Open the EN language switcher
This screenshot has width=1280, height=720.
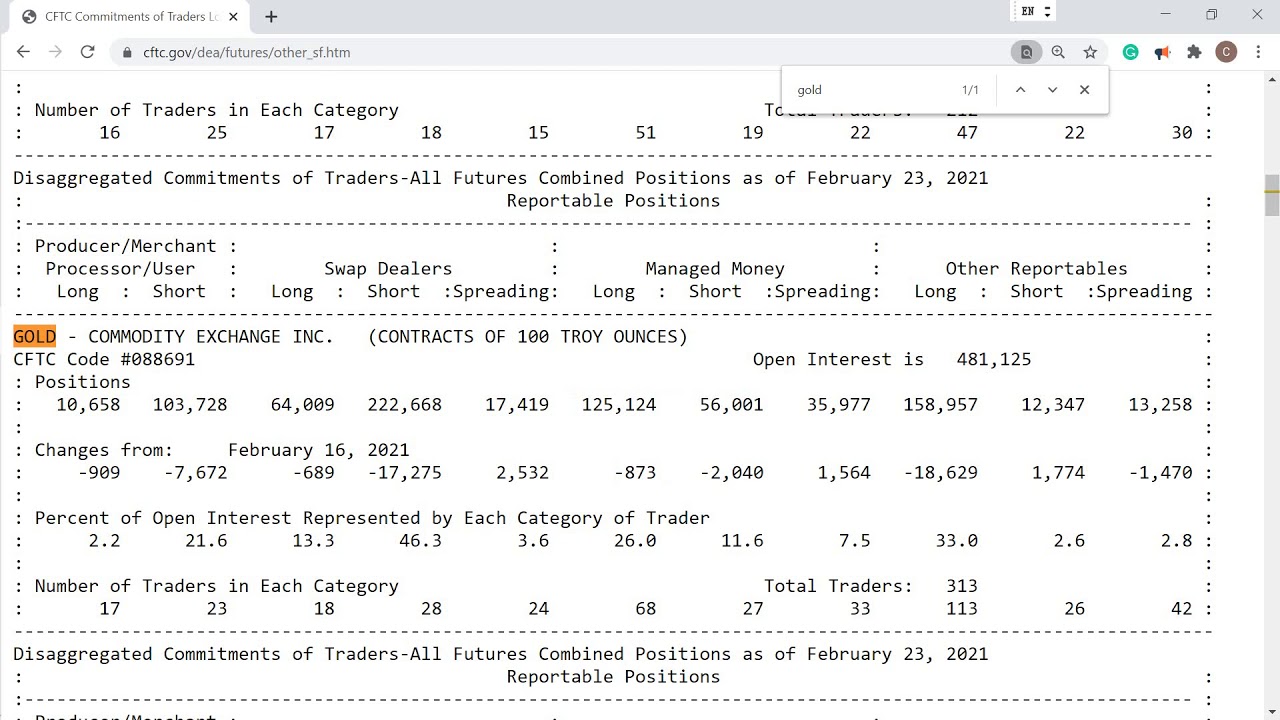pyautogui.click(x=1035, y=11)
